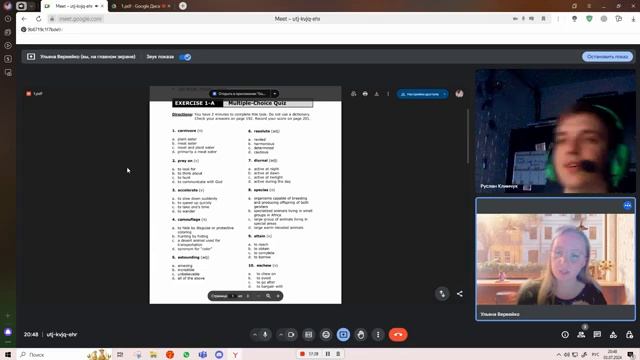The height and width of the screenshot is (360, 640).
Task: Open chat with everyone
Action: 597,335
